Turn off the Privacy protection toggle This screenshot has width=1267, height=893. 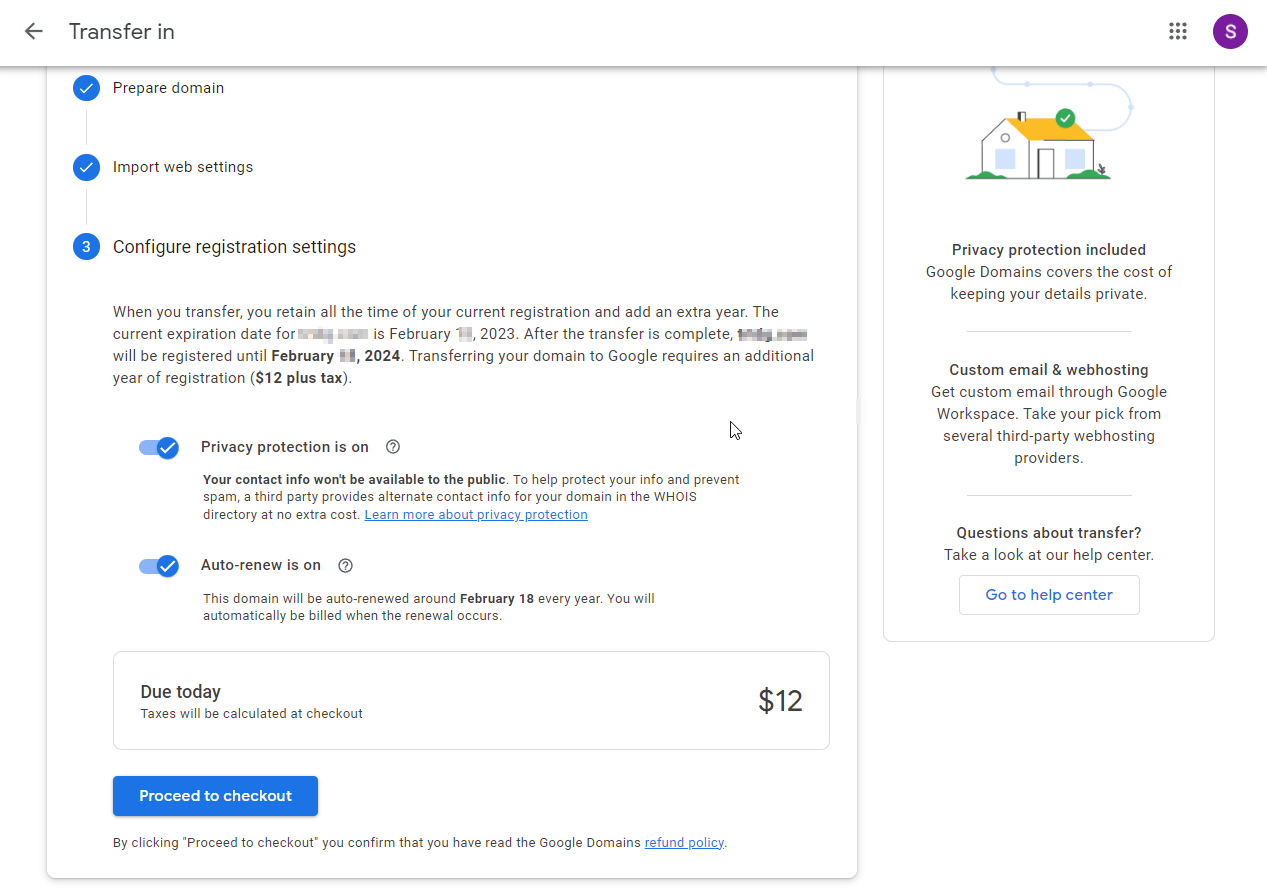[159, 447]
